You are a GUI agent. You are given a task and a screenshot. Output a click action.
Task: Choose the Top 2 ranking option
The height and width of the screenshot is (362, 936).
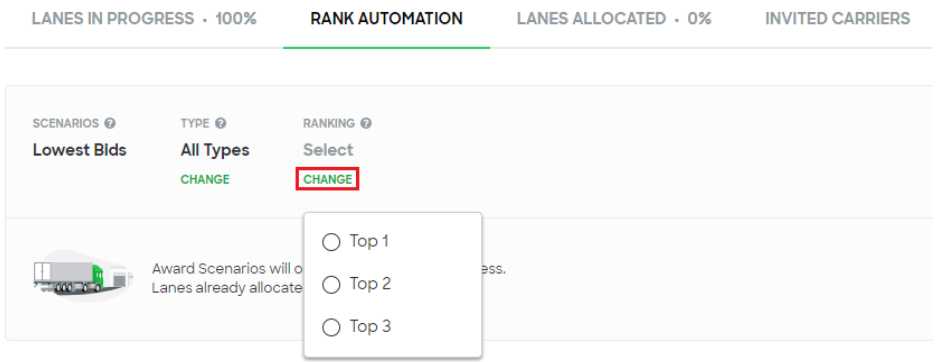point(331,285)
